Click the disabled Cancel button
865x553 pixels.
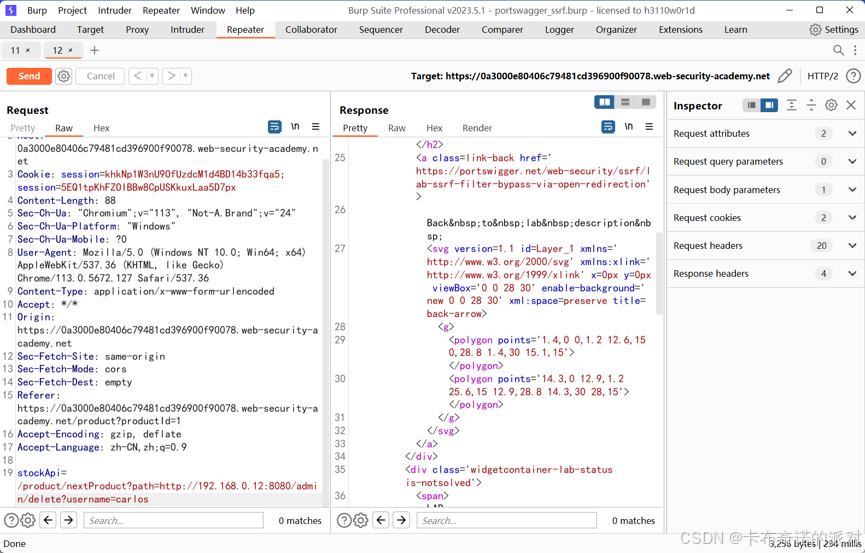click(100, 76)
